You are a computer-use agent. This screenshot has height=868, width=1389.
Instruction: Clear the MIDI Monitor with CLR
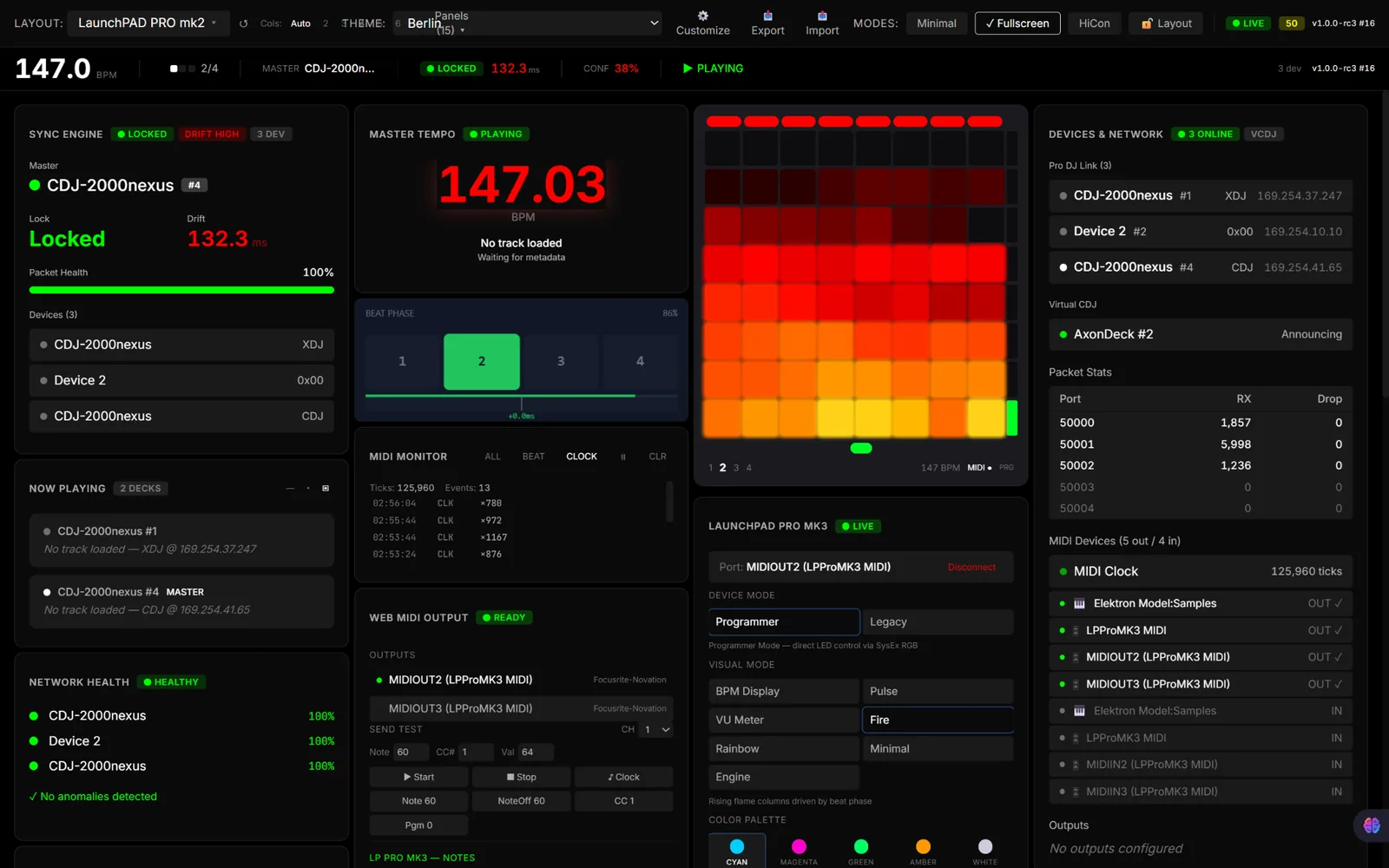click(x=657, y=457)
